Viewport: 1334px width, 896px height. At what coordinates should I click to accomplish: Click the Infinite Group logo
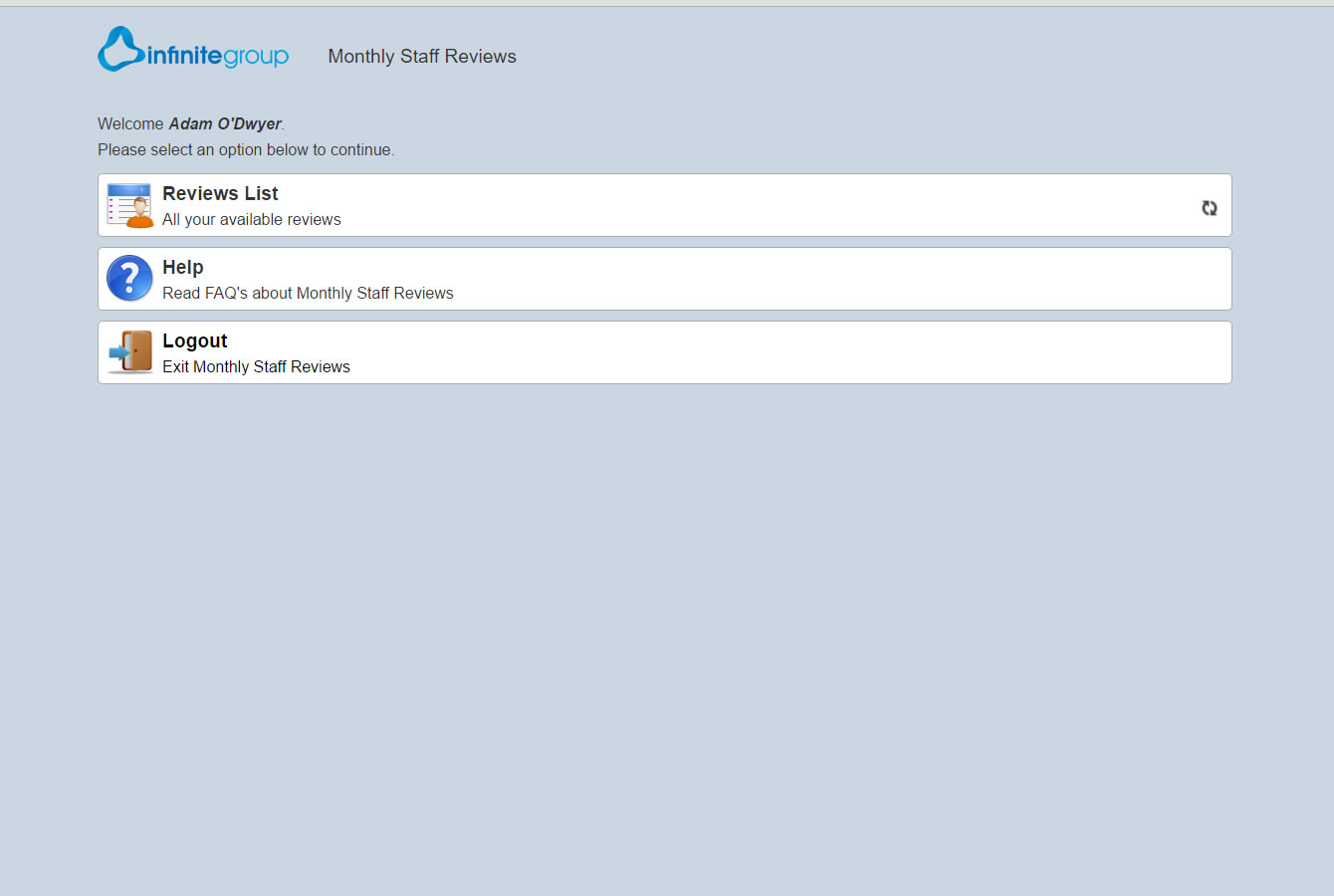pos(193,50)
